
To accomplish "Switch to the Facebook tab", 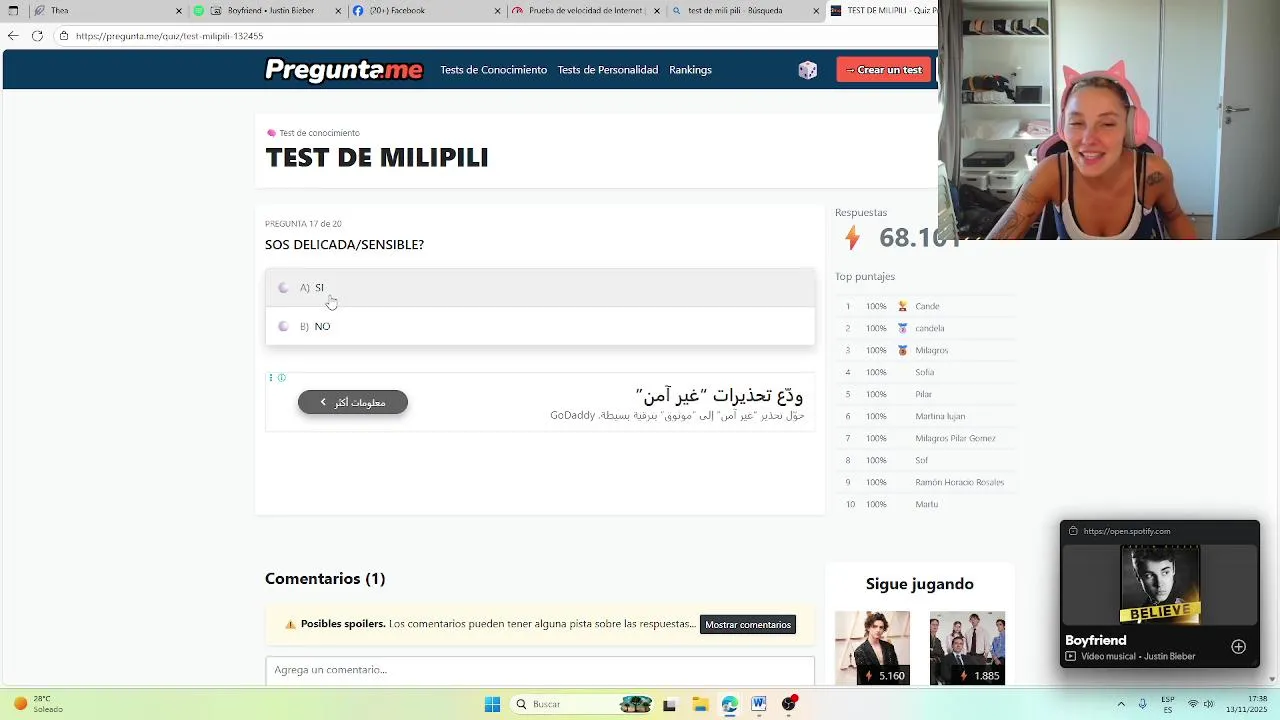I will [426, 11].
